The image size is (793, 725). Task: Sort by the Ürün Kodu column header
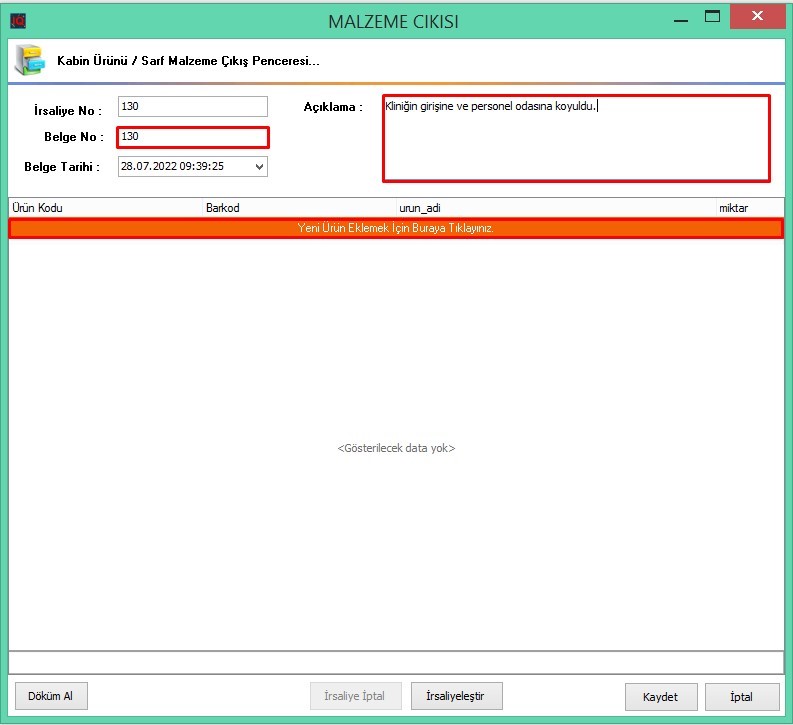coord(36,208)
